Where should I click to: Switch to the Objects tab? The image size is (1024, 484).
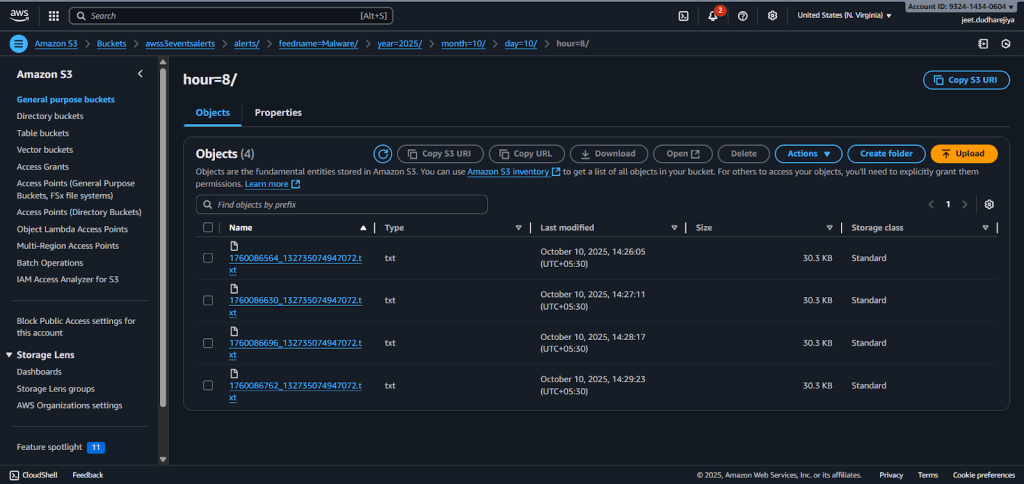point(213,112)
